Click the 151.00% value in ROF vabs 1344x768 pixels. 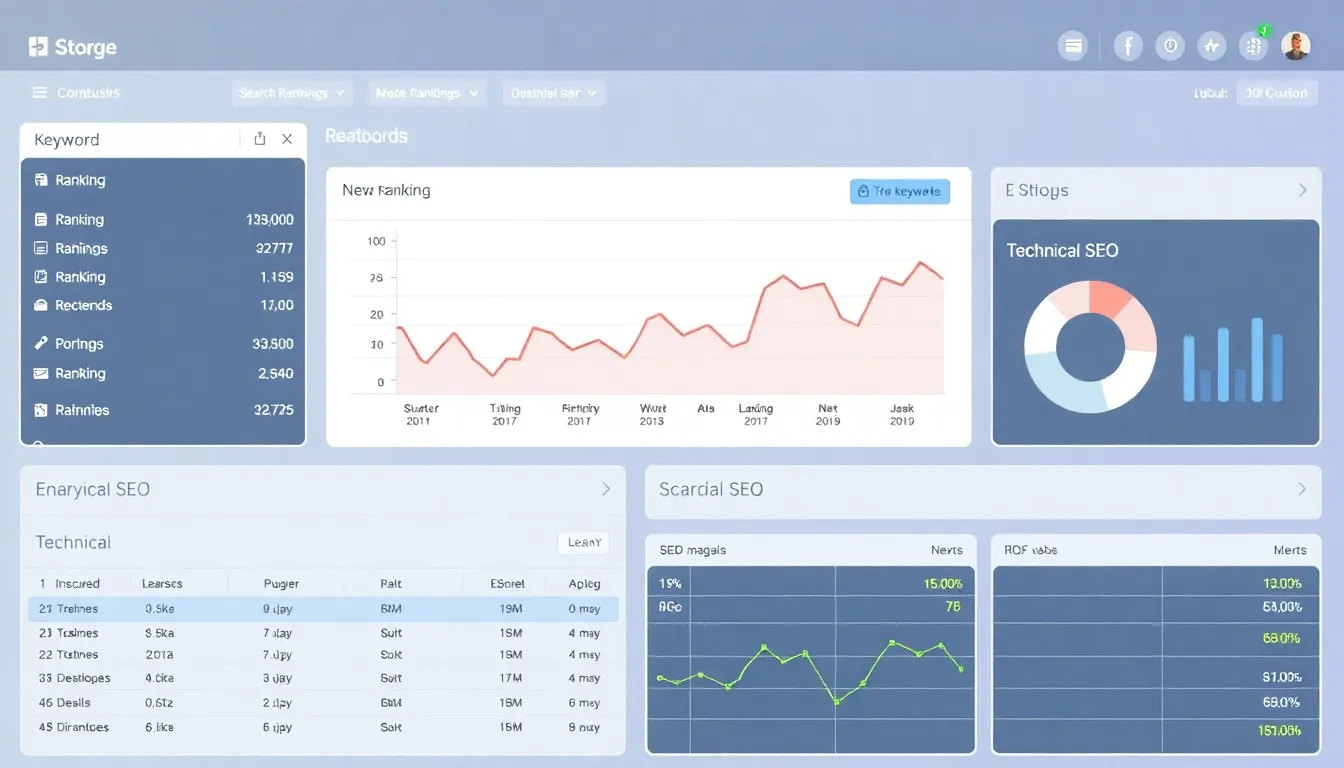tap(1281, 731)
